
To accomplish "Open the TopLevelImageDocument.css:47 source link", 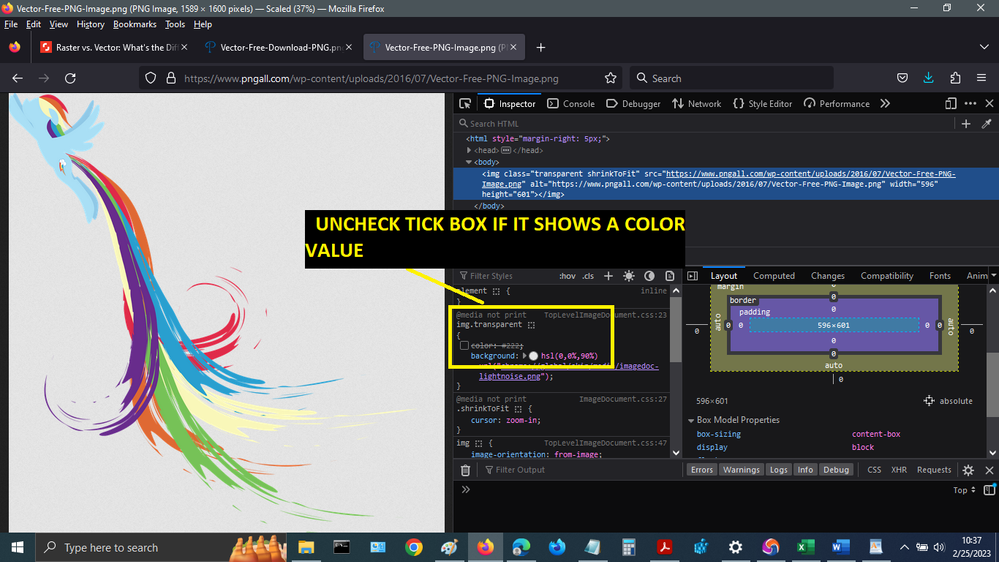I will pos(605,443).
